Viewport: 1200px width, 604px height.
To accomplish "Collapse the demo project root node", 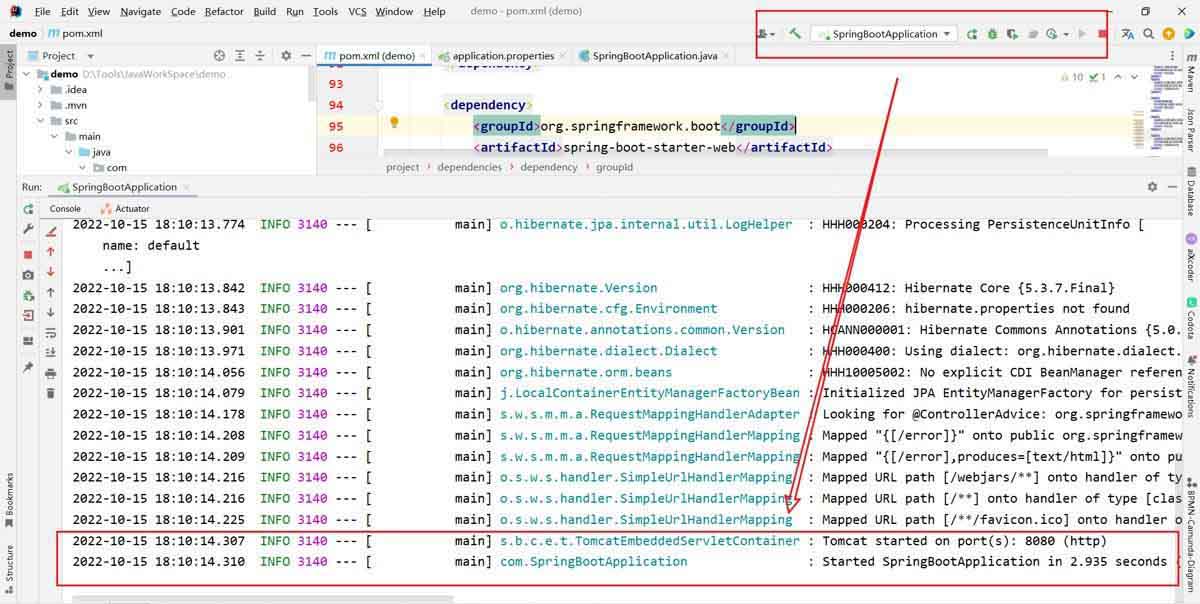I will pyautogui.click(x=27, y=74).
